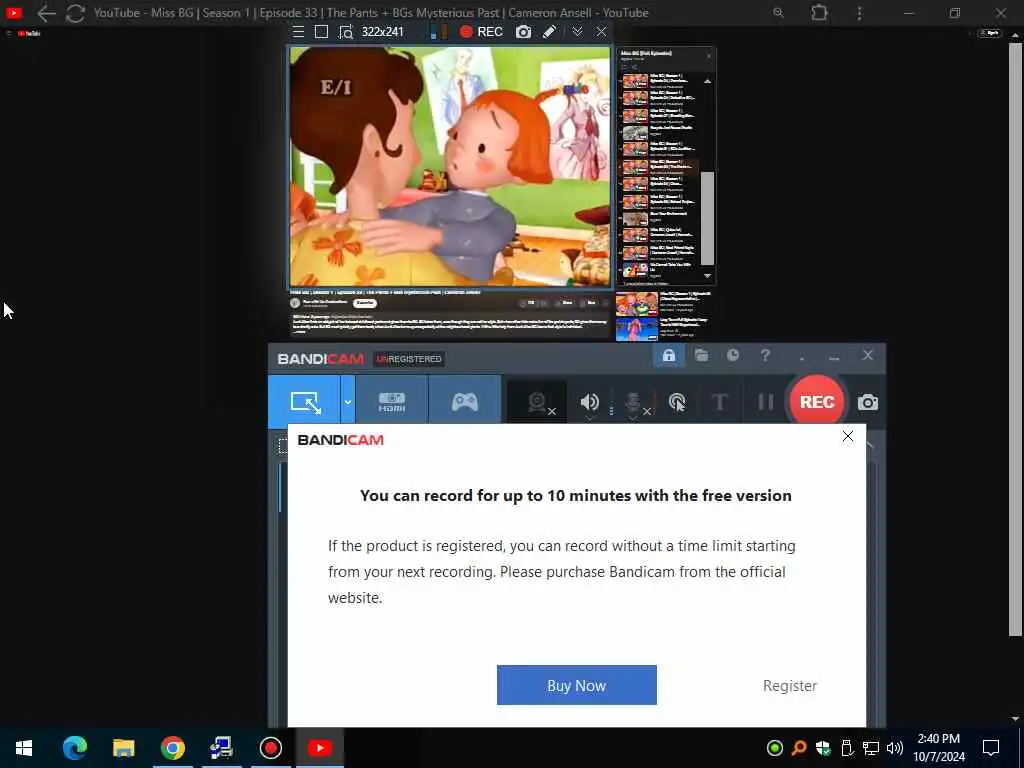Open Bandicam help question mark

tap(765, 355)
